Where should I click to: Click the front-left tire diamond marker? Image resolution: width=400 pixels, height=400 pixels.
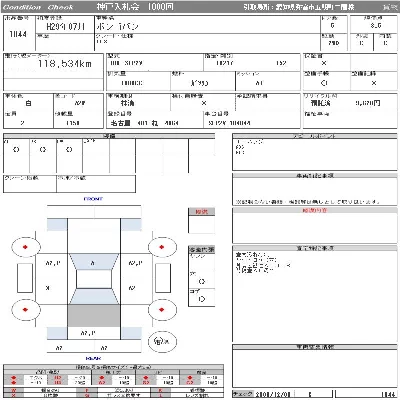(25, 247)
